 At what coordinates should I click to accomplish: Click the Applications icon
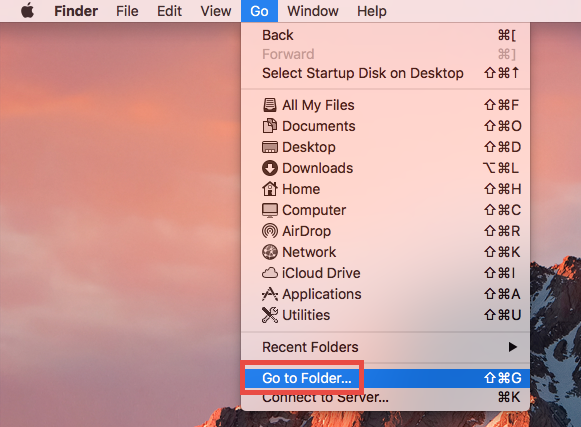point(270,294)
